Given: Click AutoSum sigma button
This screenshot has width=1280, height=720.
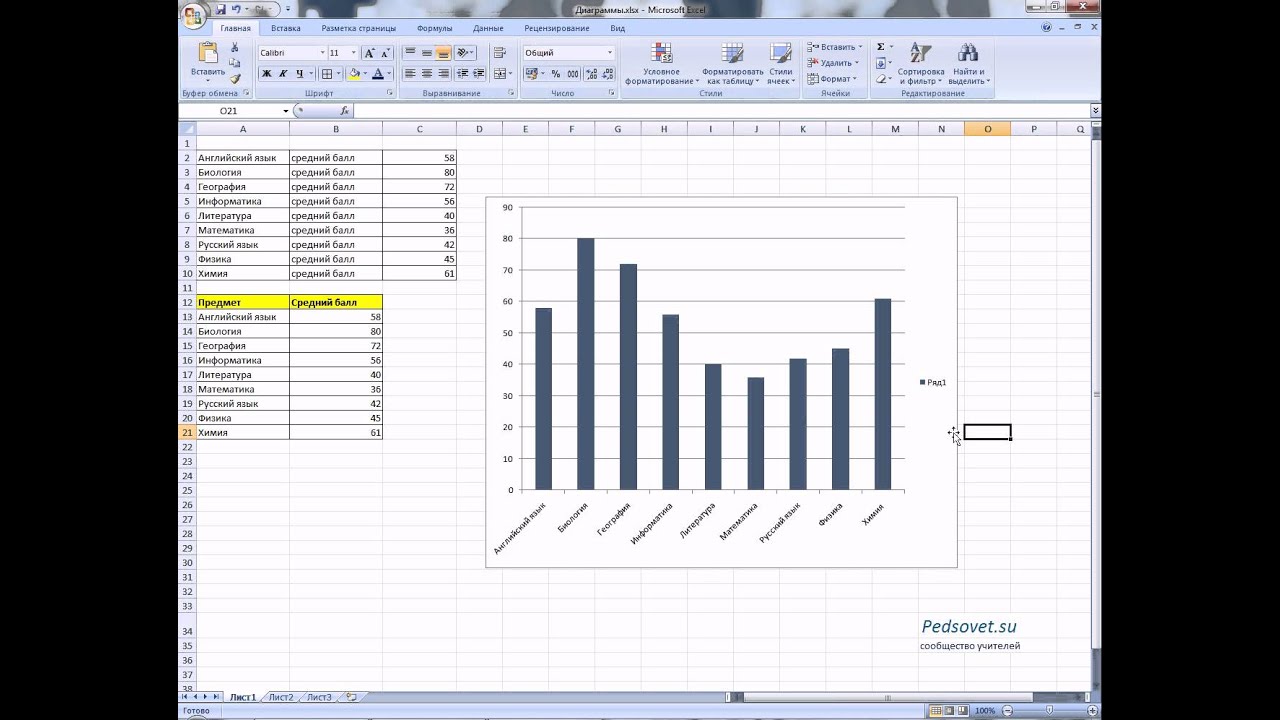Looking at the screenshot, I should (881, 47).
